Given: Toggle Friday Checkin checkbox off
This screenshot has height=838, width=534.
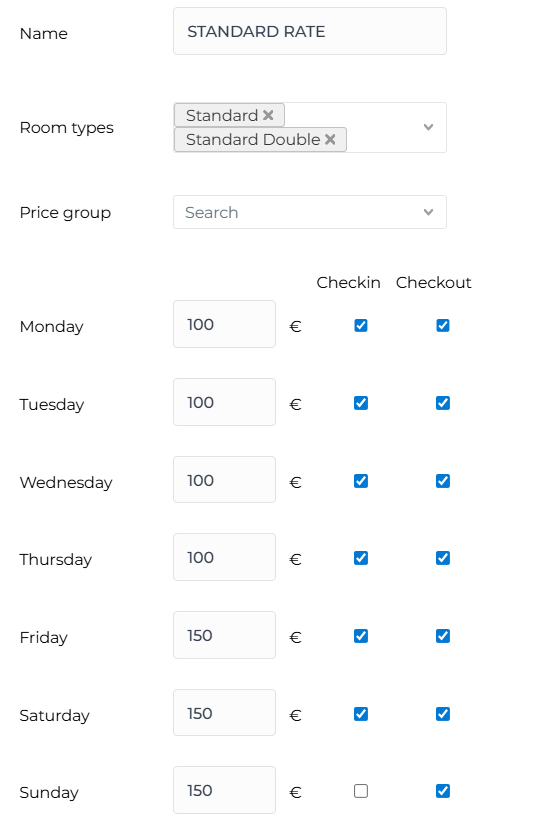Looking at the screenshot, I should 361,635.
